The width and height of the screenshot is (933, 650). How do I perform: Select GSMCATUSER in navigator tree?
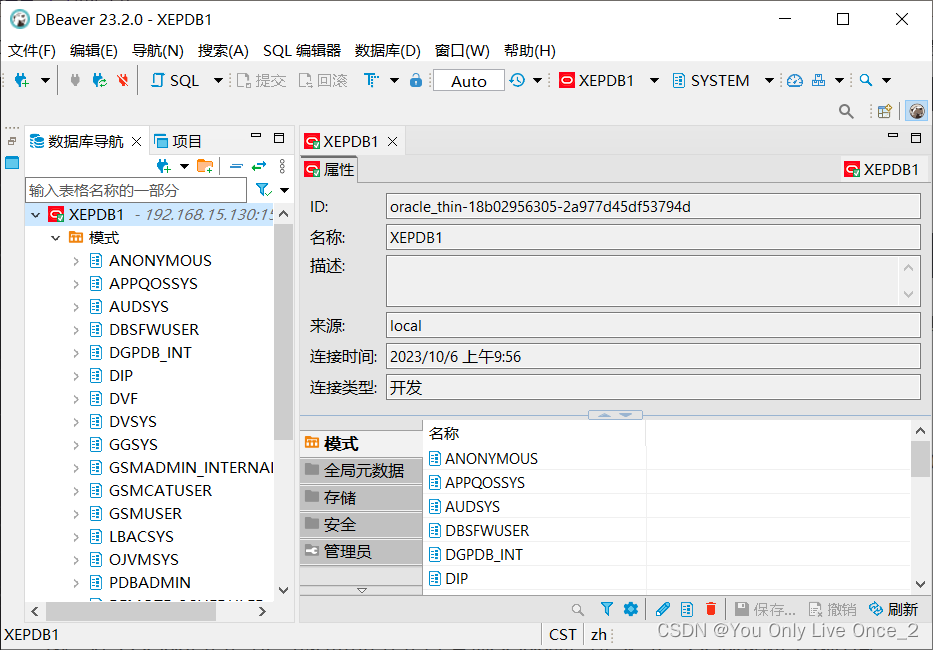point(161,490)
